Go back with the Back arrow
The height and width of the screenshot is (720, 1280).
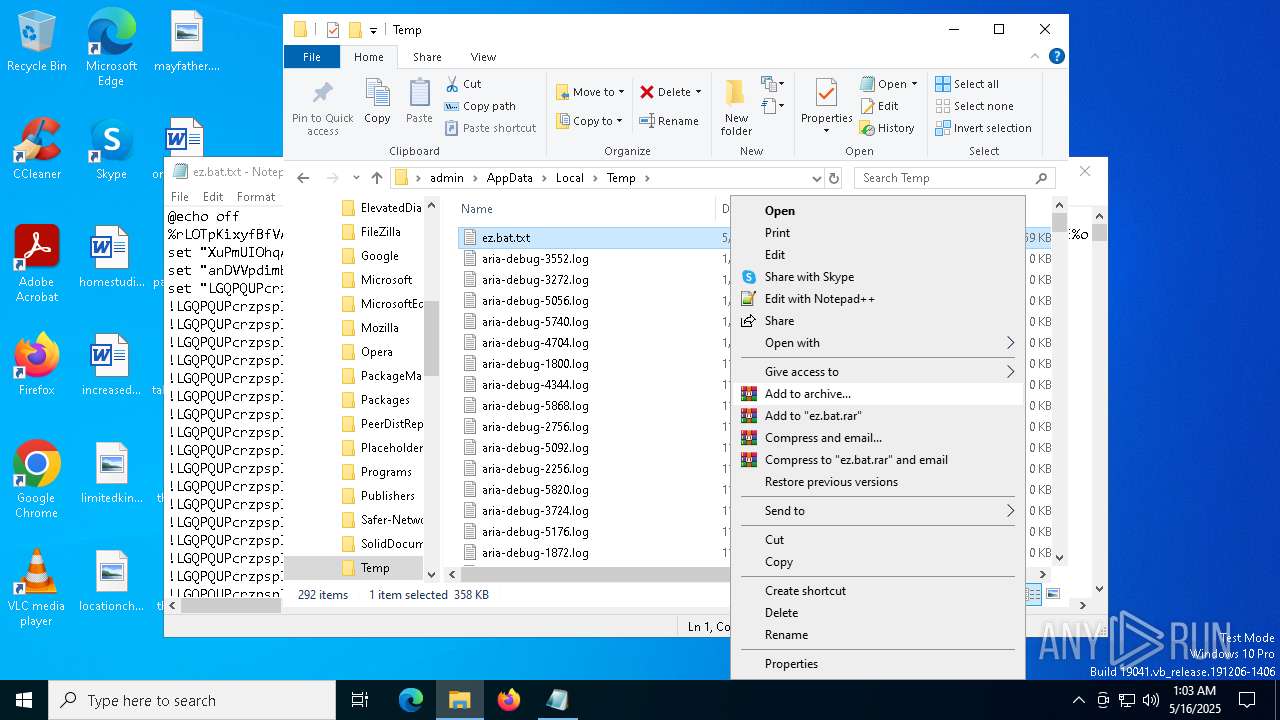304,178
